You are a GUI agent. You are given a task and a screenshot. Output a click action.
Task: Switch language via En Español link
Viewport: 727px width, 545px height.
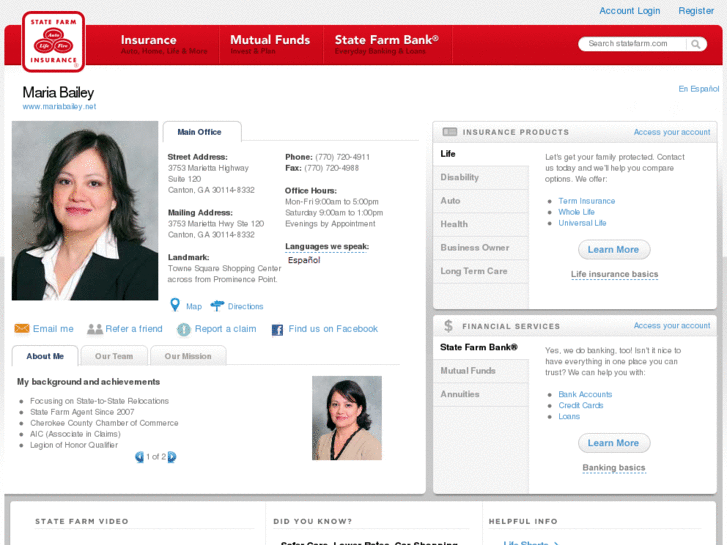699,89
